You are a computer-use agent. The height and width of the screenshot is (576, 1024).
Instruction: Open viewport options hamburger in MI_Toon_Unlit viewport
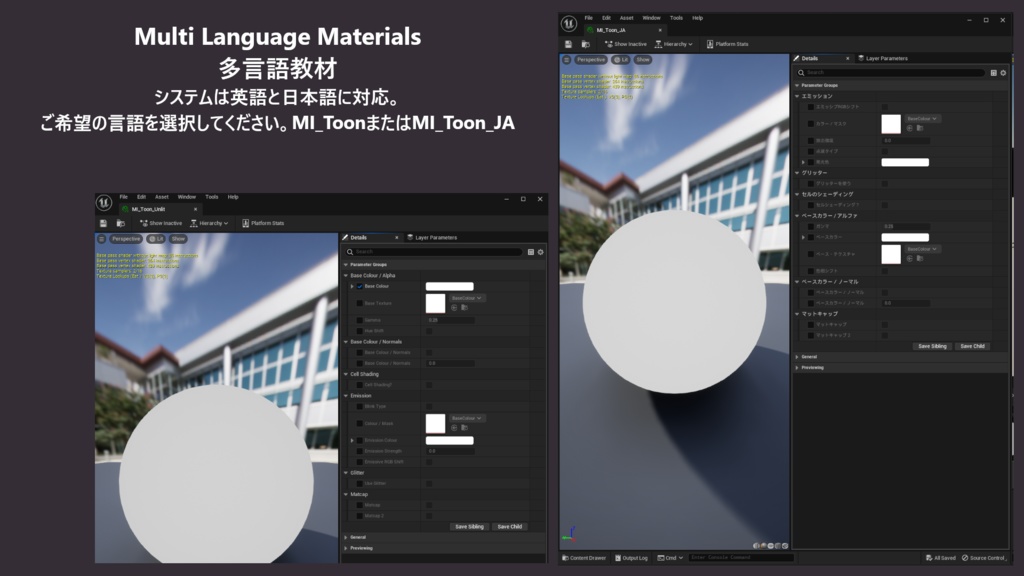coord(101,239)
